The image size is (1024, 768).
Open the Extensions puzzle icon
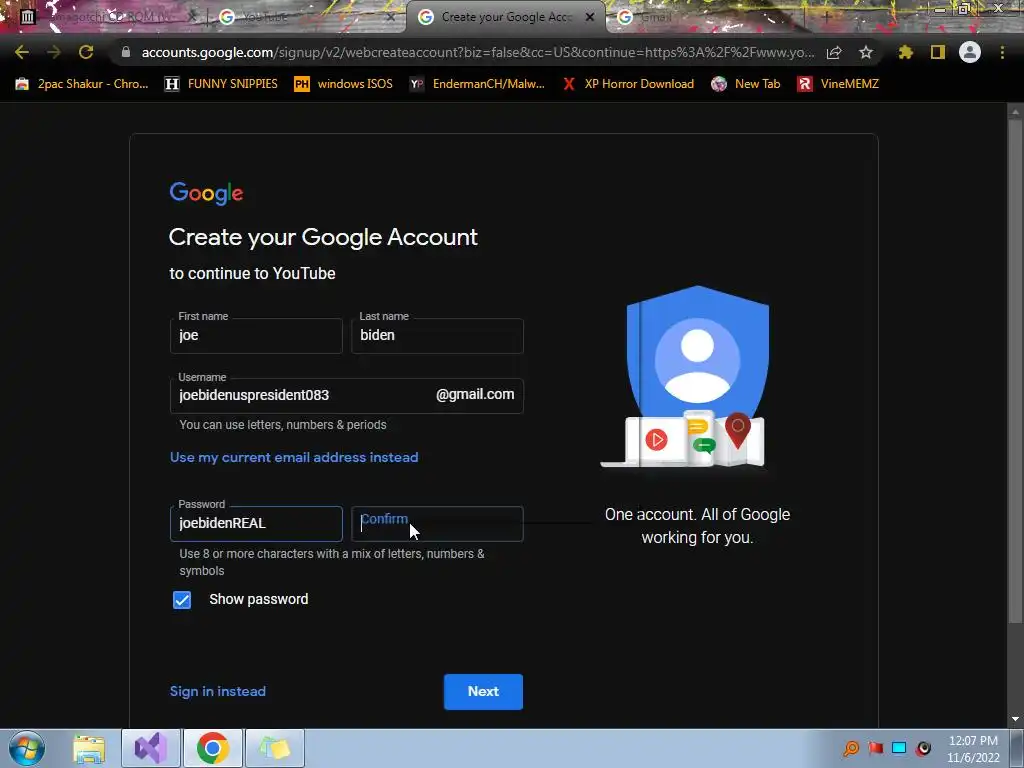click(906, 52)
